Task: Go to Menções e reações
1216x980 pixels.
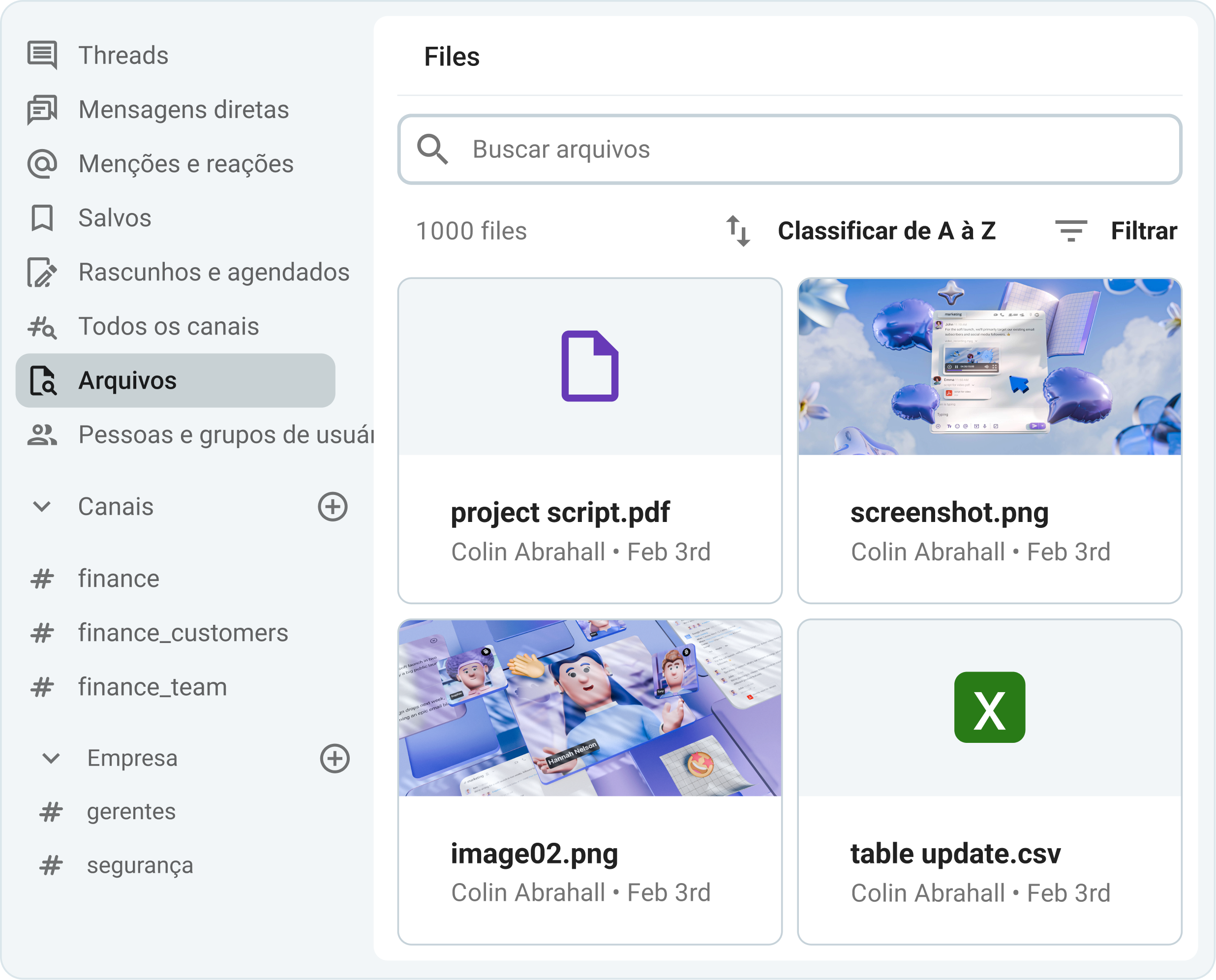Action: pyautogui.click(x=176, y=164)
